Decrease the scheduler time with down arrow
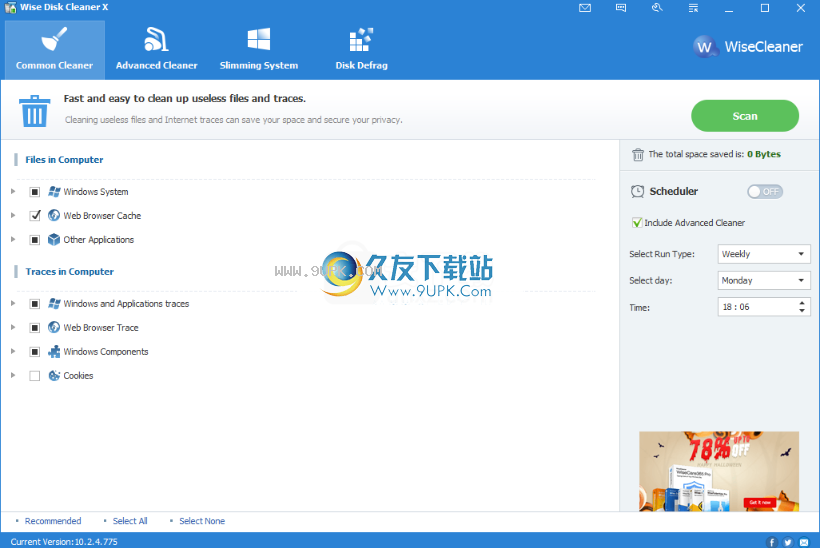 (x=802, y=311)
